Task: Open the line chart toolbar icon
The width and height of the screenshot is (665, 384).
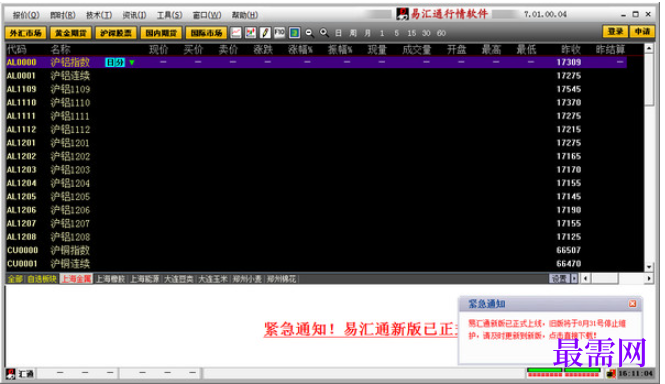Action: click(236, 33)
